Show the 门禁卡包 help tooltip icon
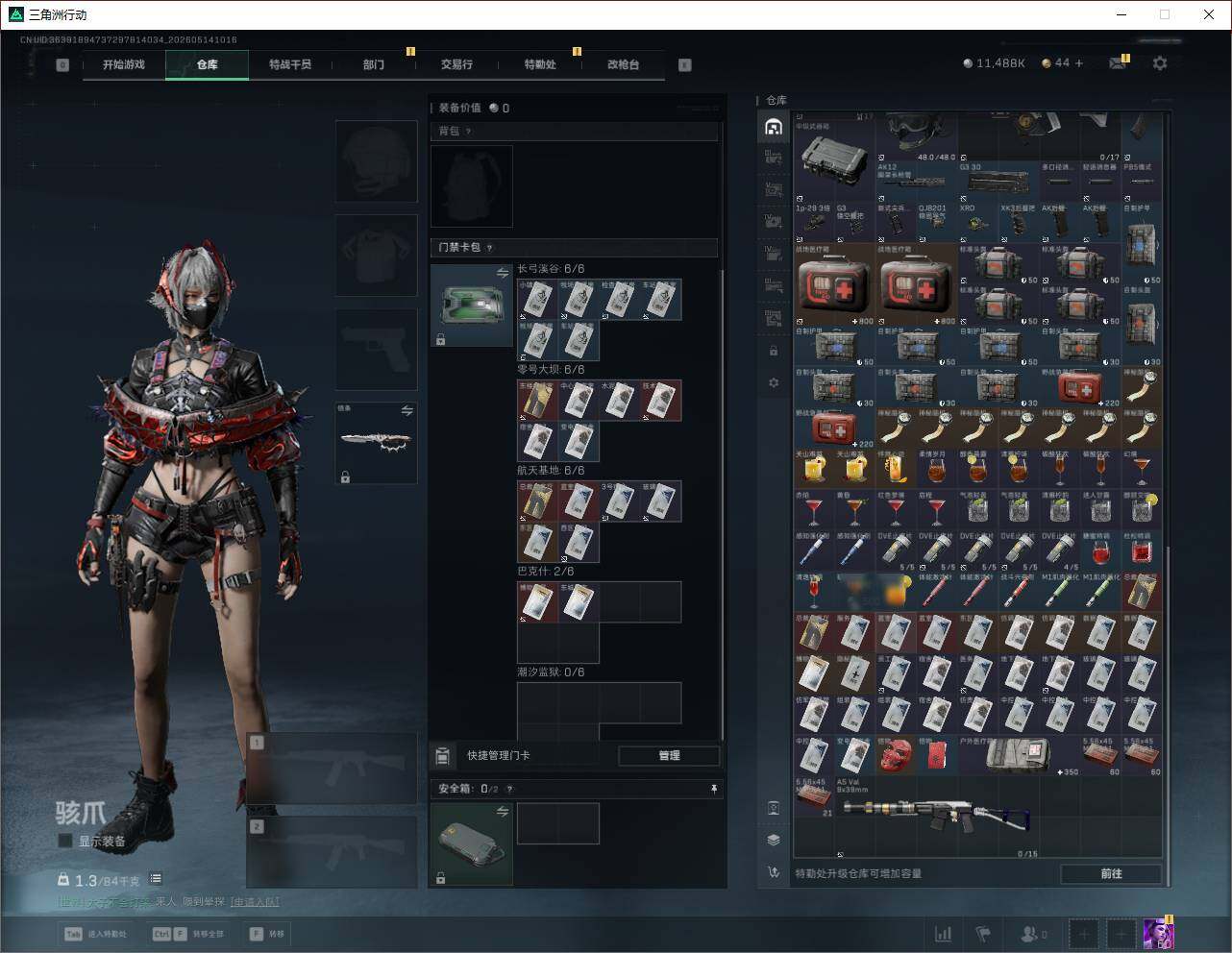The image size is (1232, 953). point(490,248)
